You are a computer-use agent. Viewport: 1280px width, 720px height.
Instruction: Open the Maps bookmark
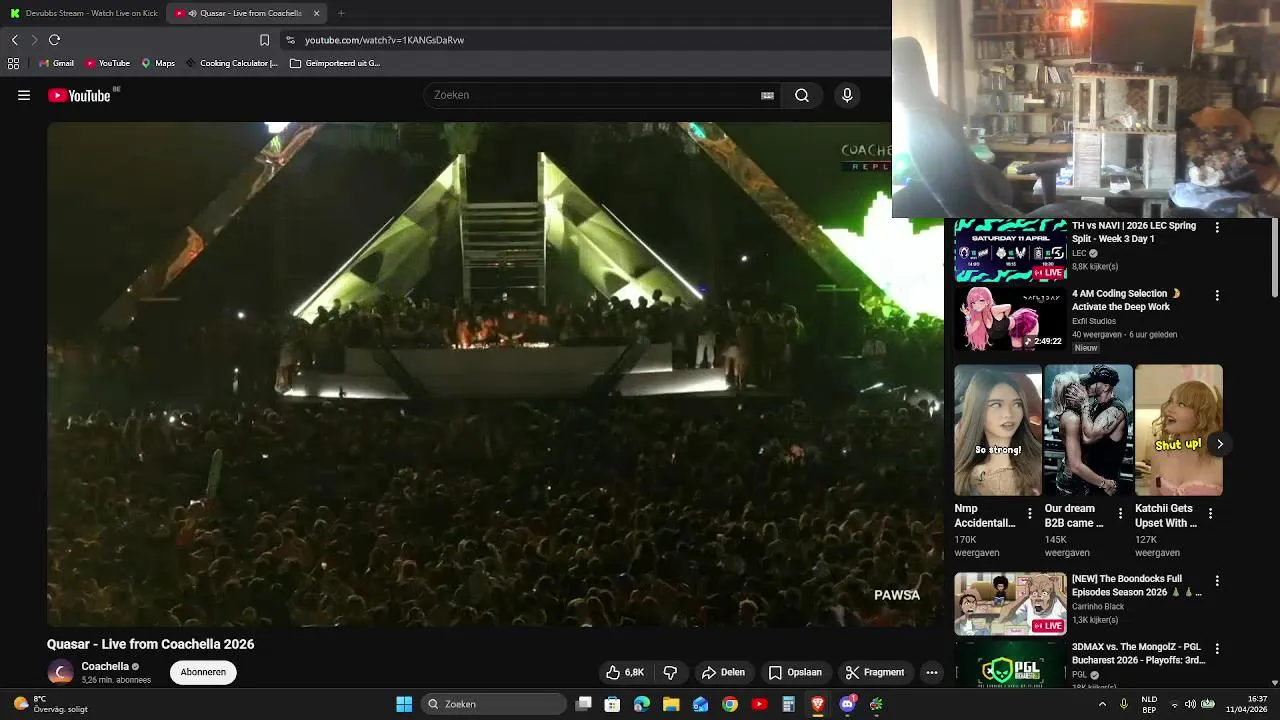click(158, 63)
